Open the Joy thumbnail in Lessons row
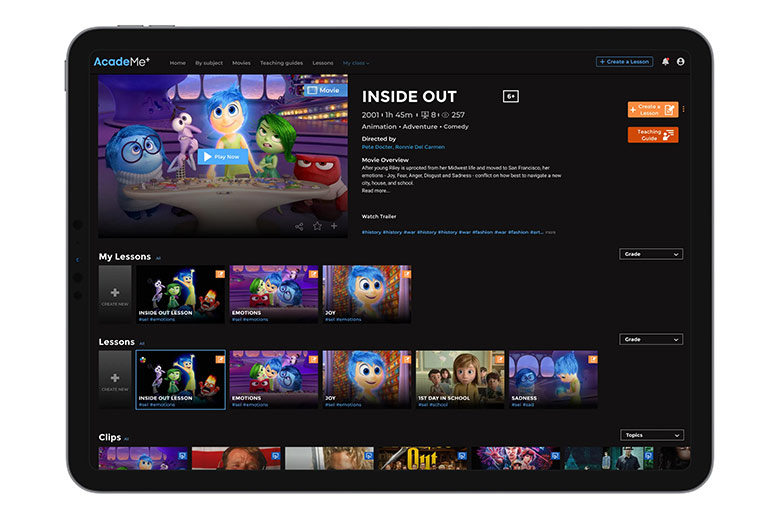780x520 pixels. (367, 380)
